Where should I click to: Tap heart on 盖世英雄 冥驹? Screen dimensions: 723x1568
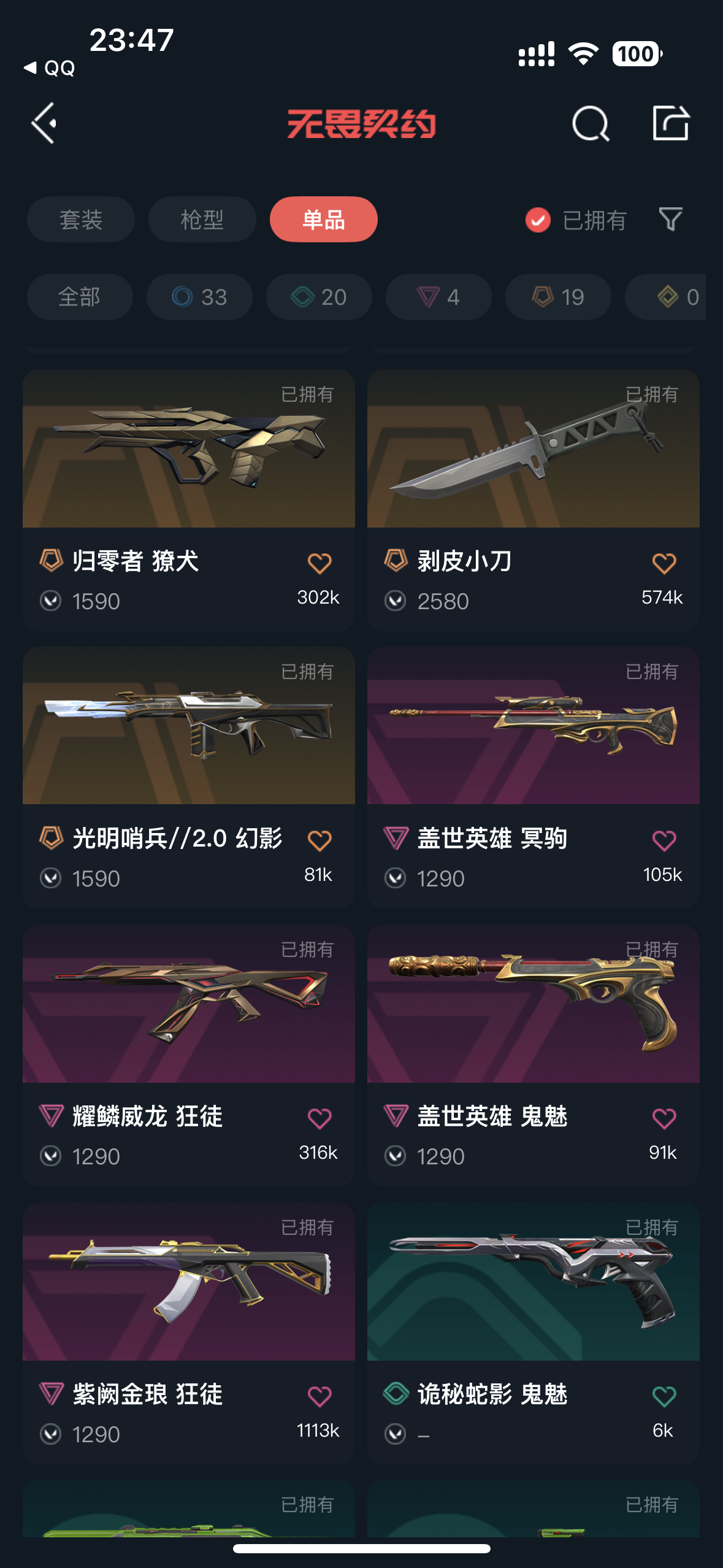click(664, 840)
